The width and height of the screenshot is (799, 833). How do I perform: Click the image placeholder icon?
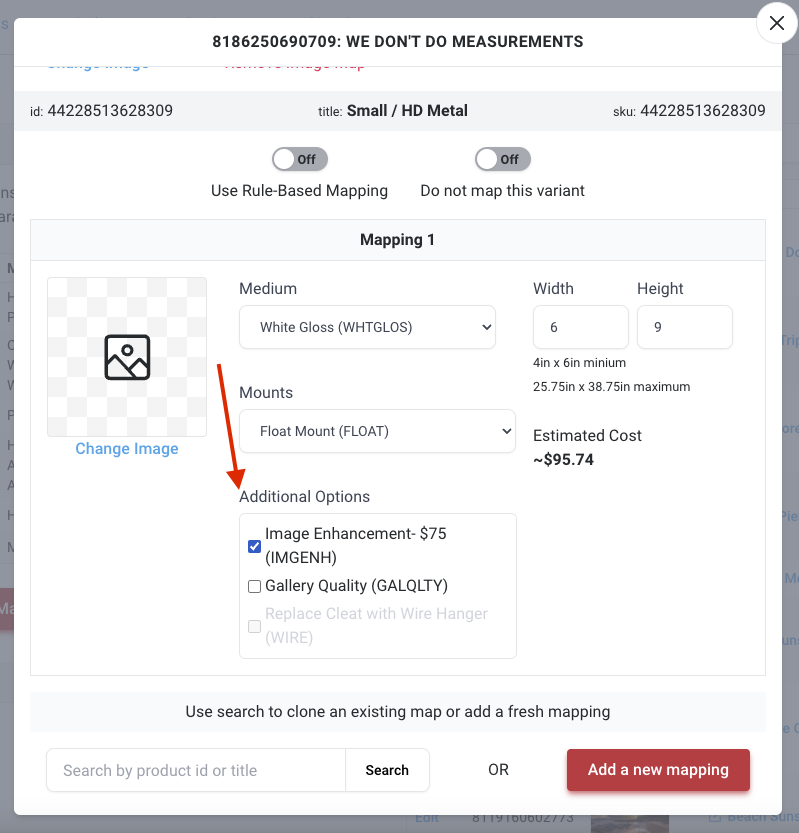127,357
